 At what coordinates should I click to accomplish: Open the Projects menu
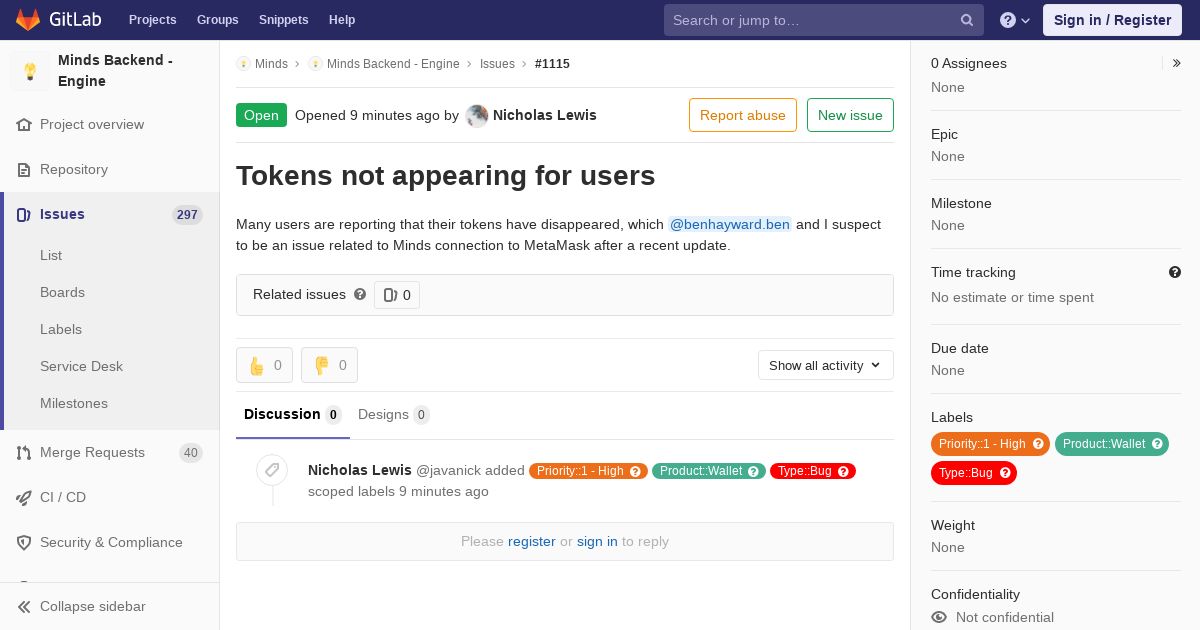pos(153,20)
